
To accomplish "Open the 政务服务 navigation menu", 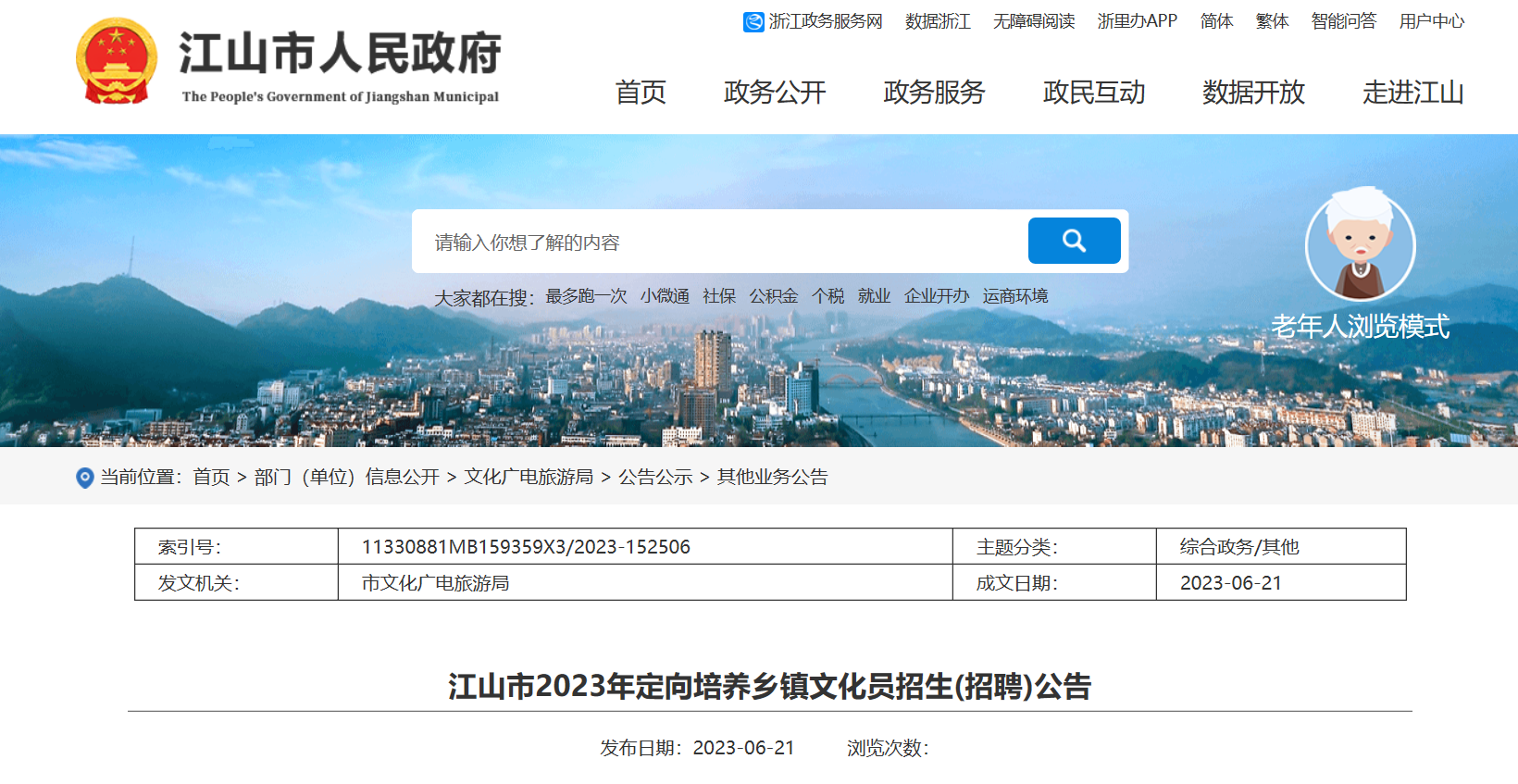I will 934,93.
